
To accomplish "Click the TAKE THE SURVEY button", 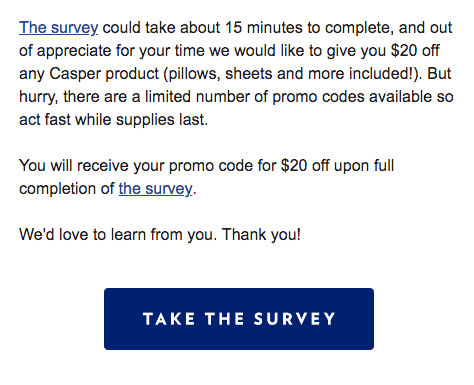I will (239, 319).
